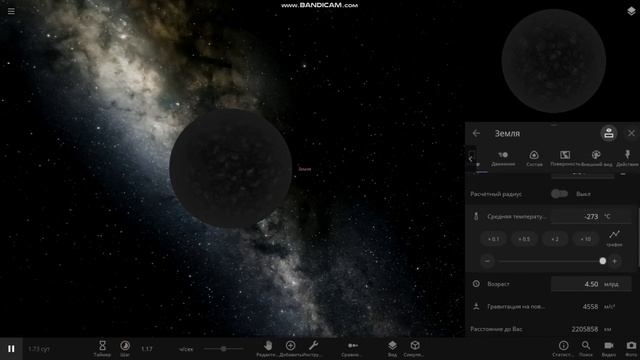The height and width of the screenshot is (360, 640).
Task: Toggle the Расчётный радиус switch
Action: (x=559, y=194)
